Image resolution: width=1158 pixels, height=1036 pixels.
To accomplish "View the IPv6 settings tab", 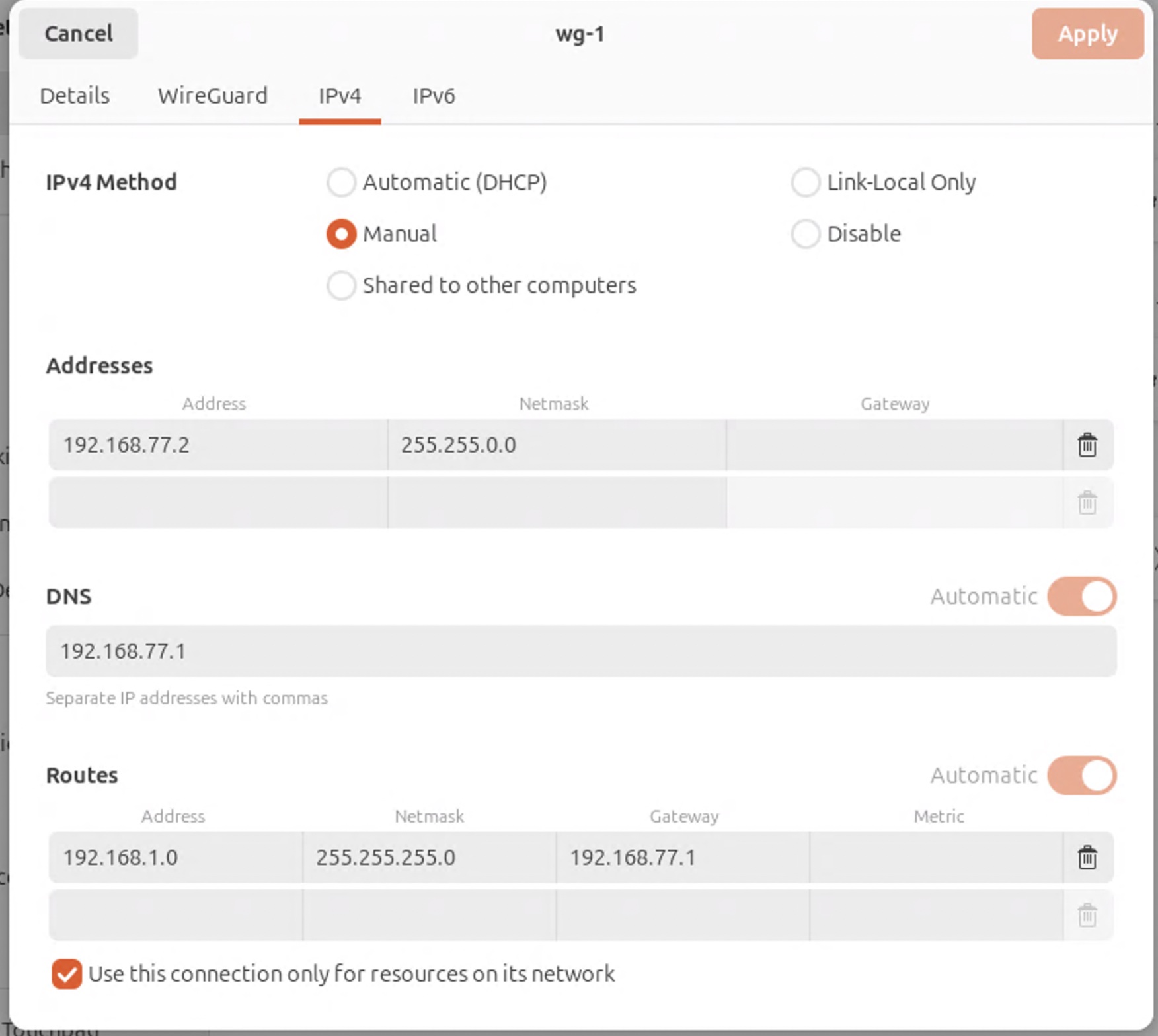I will (433, 96).
